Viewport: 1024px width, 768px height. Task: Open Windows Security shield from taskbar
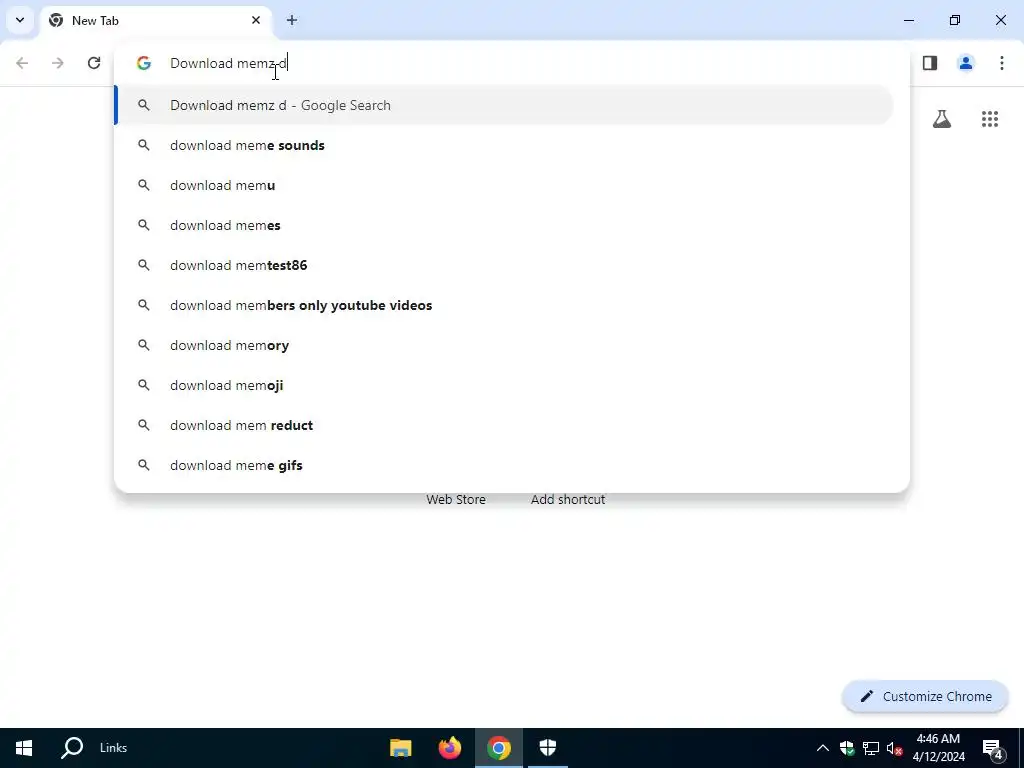[547, 748]
